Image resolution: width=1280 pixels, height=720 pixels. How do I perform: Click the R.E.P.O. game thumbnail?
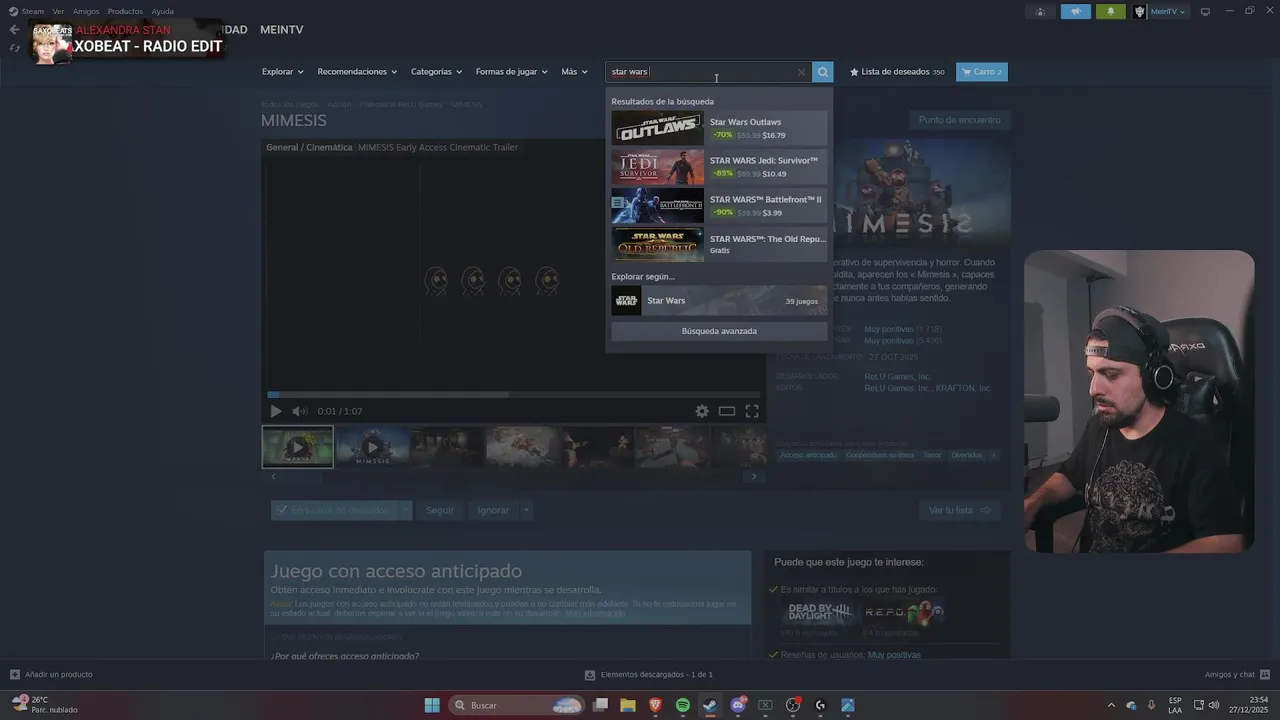point(904,612)
